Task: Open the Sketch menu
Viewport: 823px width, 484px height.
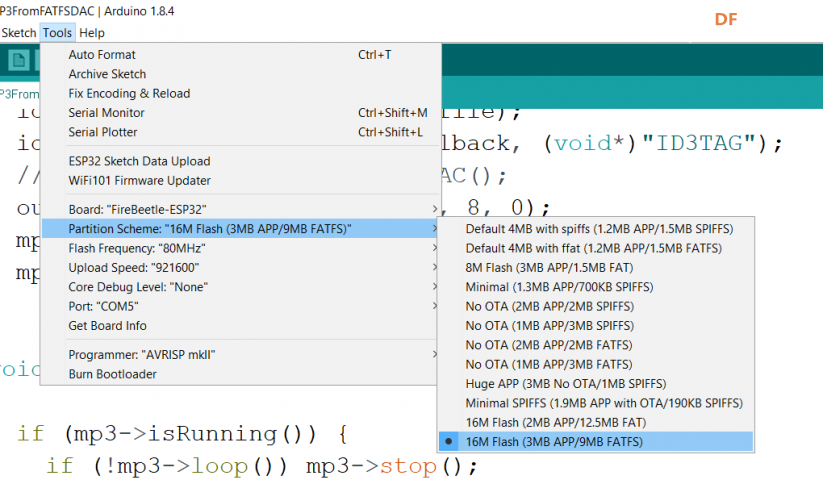Action: (x=18, y=33)
